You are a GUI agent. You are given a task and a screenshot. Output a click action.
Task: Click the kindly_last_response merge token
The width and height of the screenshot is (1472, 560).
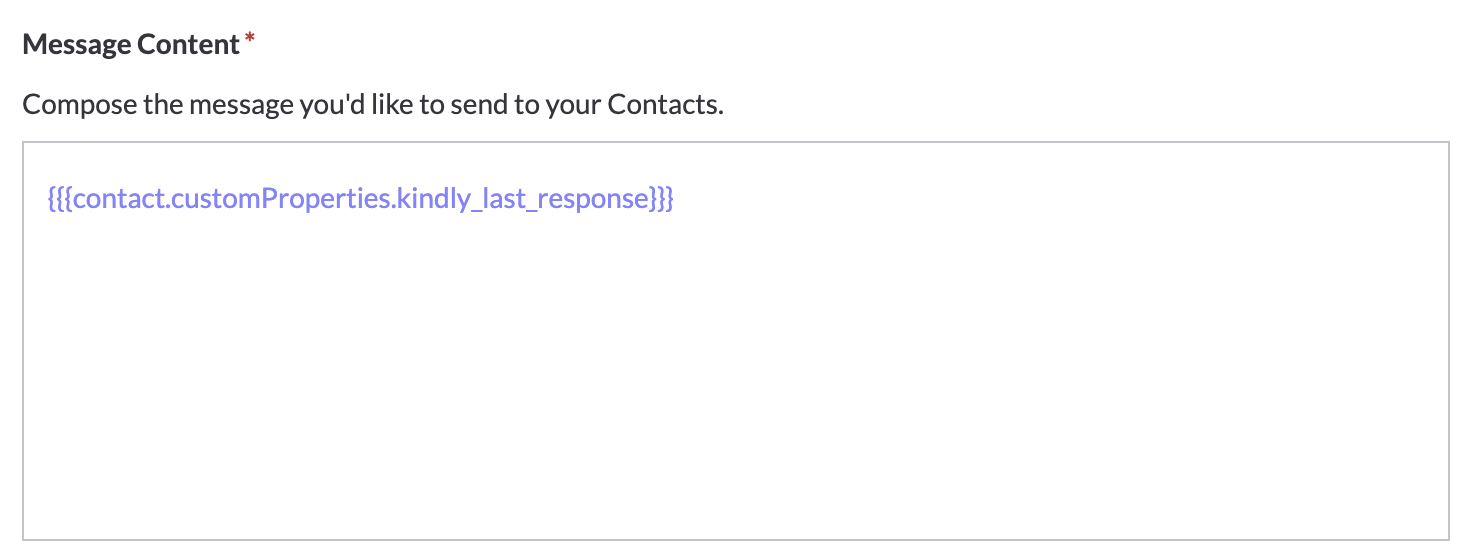click(x=361, y=199)
